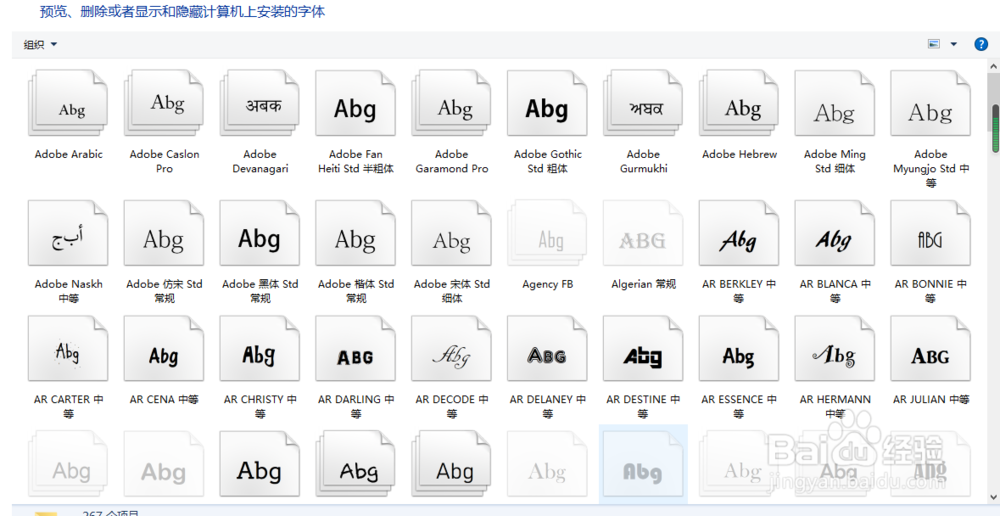Expand the view options dropdown arrow
This screenshot has height=516, width=1000.
tap(954, 44)
